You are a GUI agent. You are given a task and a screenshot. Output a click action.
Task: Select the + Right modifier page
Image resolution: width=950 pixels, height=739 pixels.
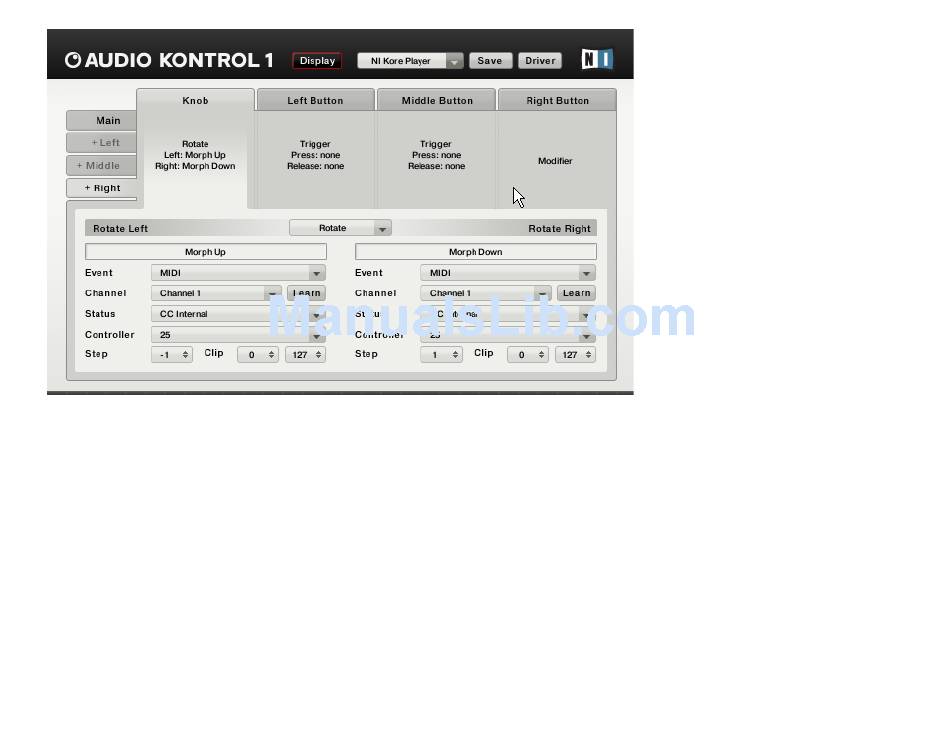[x=102, y=188]
